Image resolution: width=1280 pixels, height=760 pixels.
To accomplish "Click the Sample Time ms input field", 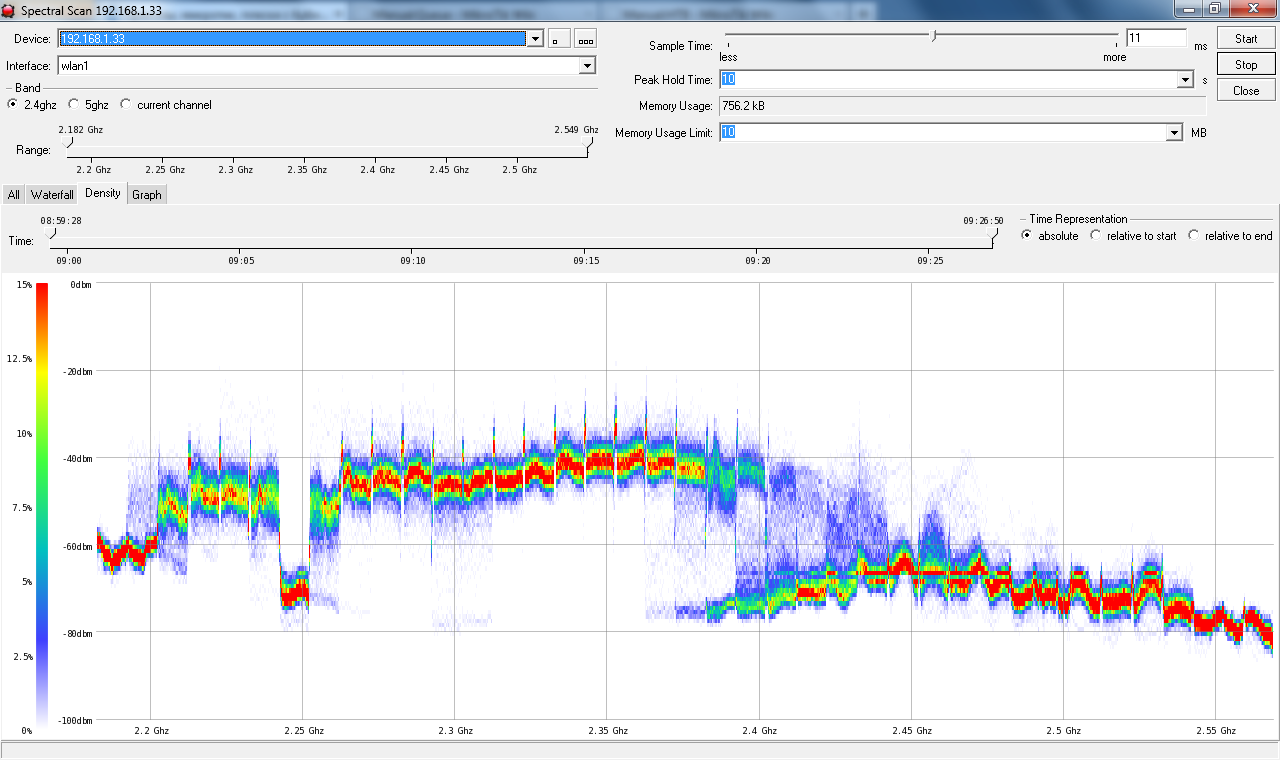I will pyautogui.click(x=1156, y=39).
